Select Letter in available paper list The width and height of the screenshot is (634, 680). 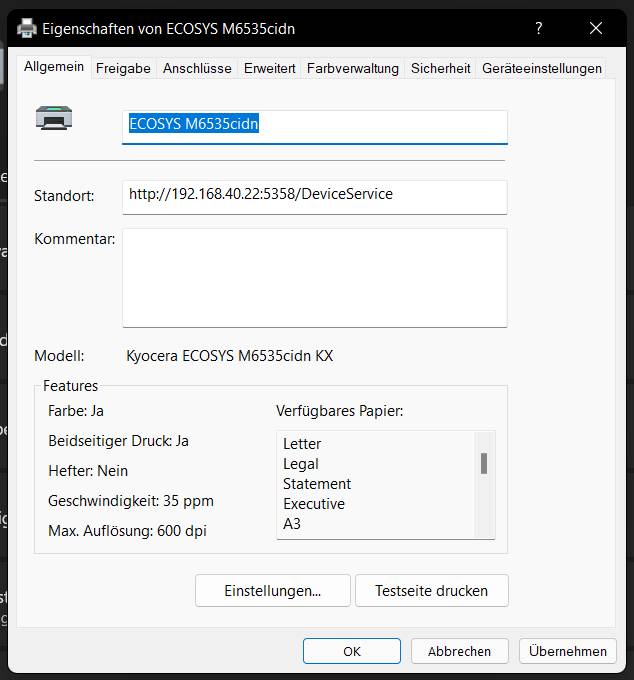302,444
